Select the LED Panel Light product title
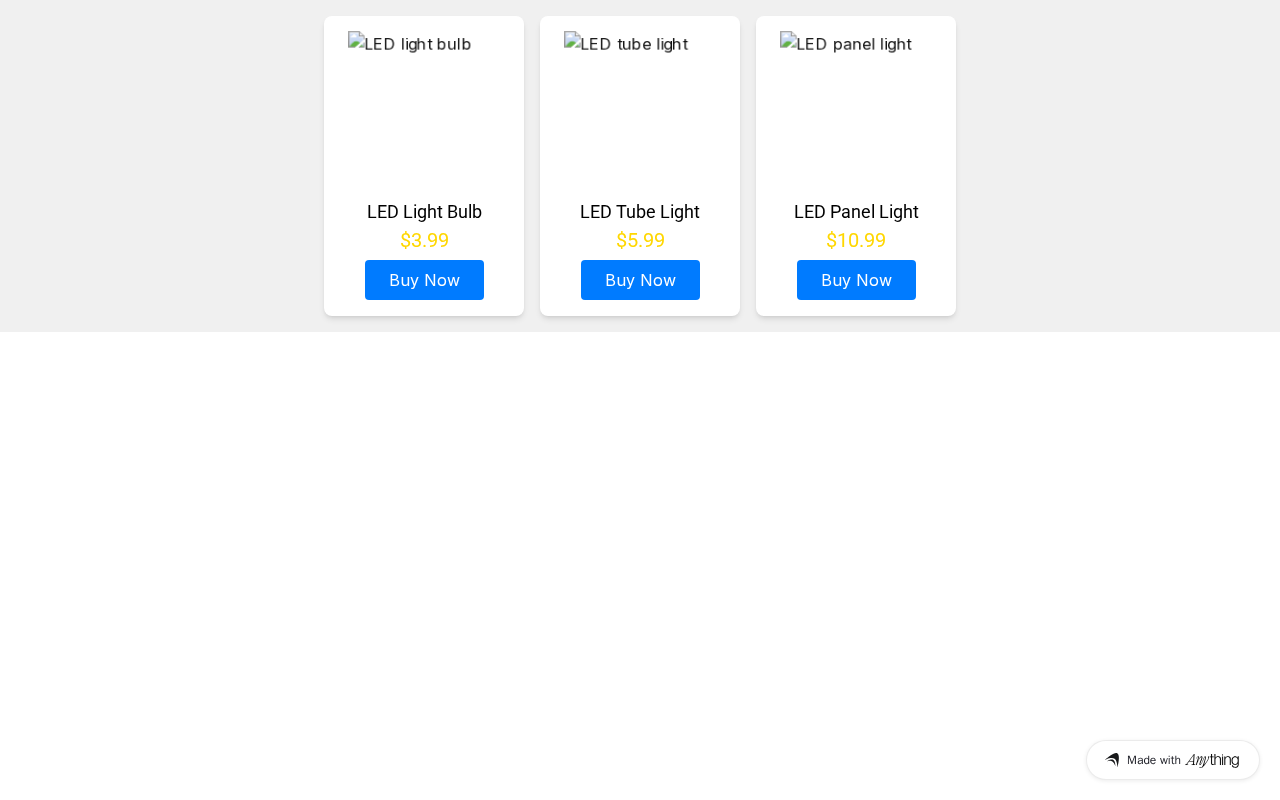The image size is (1280, 800). tap(856, 212)
